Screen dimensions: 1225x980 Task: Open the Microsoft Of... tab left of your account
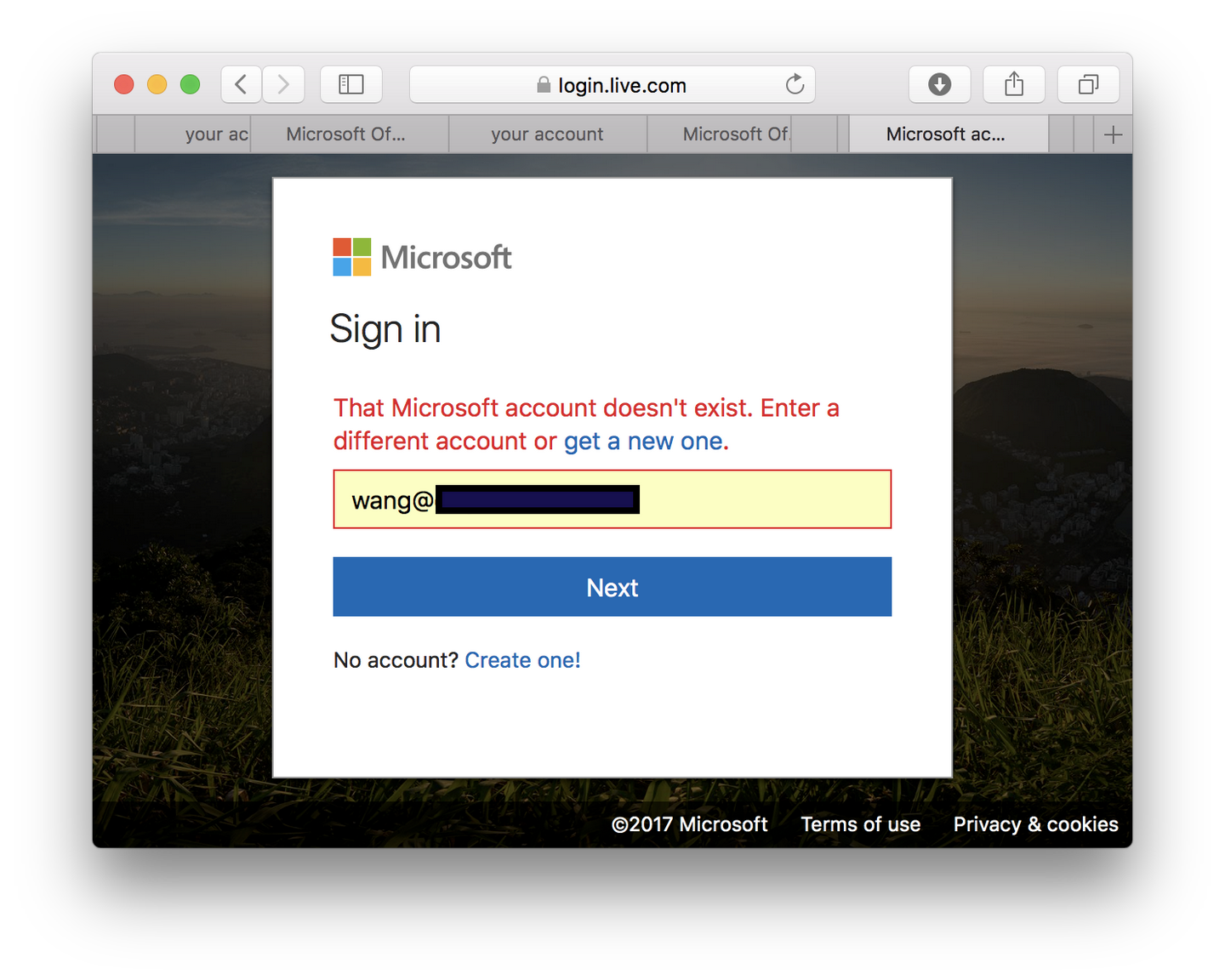[350, 134]
